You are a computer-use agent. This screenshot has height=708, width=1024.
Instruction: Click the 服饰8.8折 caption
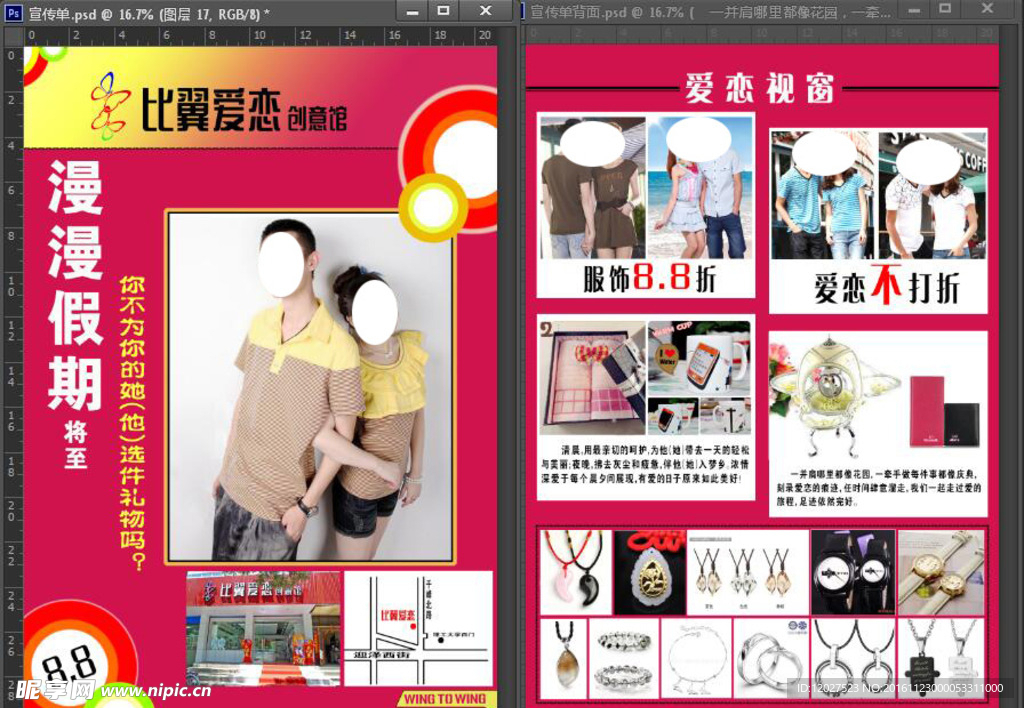coord(649,279)
